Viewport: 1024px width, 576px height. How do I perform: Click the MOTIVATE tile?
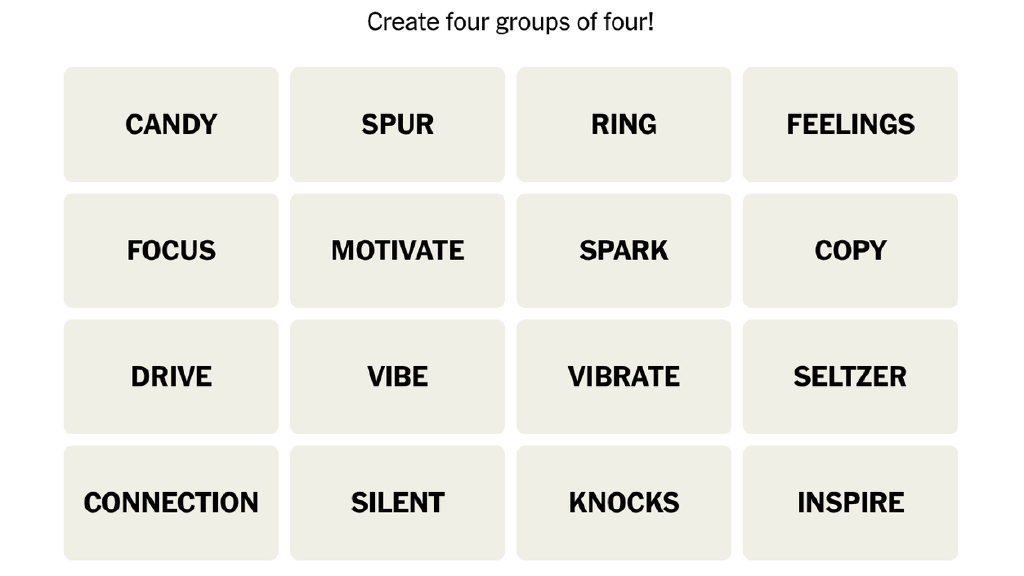[397, 250]
